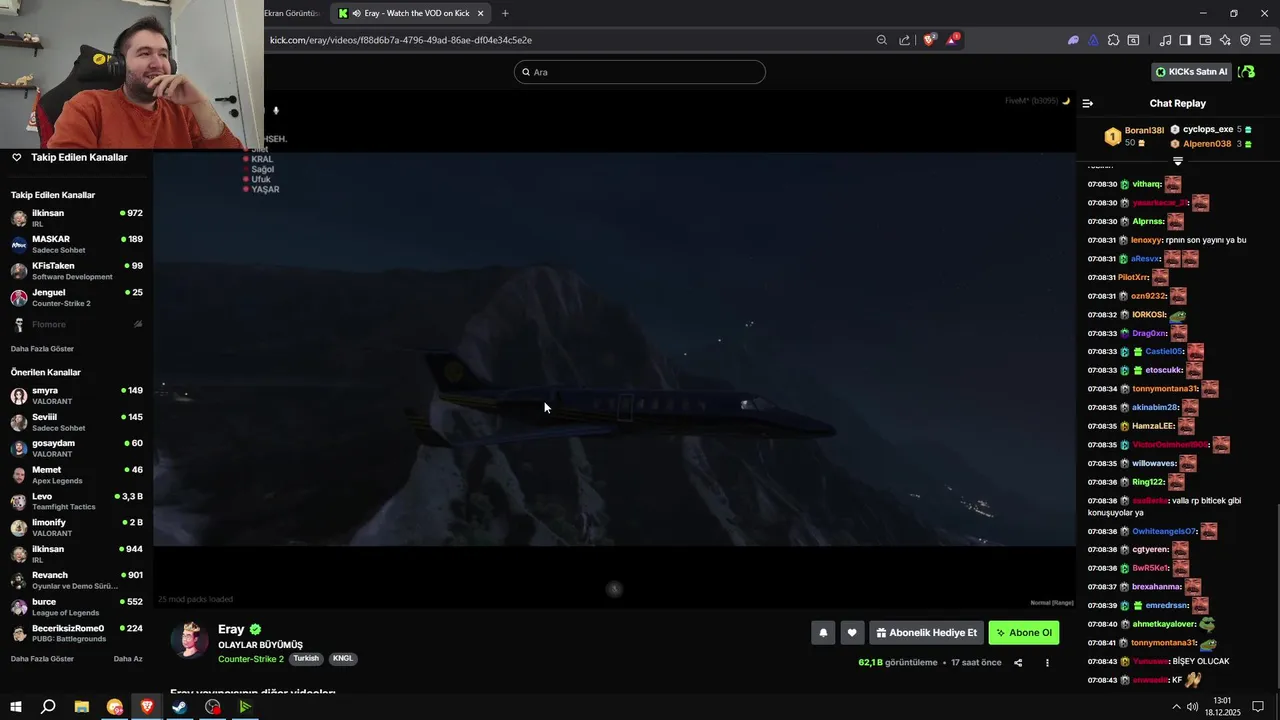Click the Brave VPN shield icon
Image resolution: width=1280 pixels, height=720 pixels.
point(1245,40)
